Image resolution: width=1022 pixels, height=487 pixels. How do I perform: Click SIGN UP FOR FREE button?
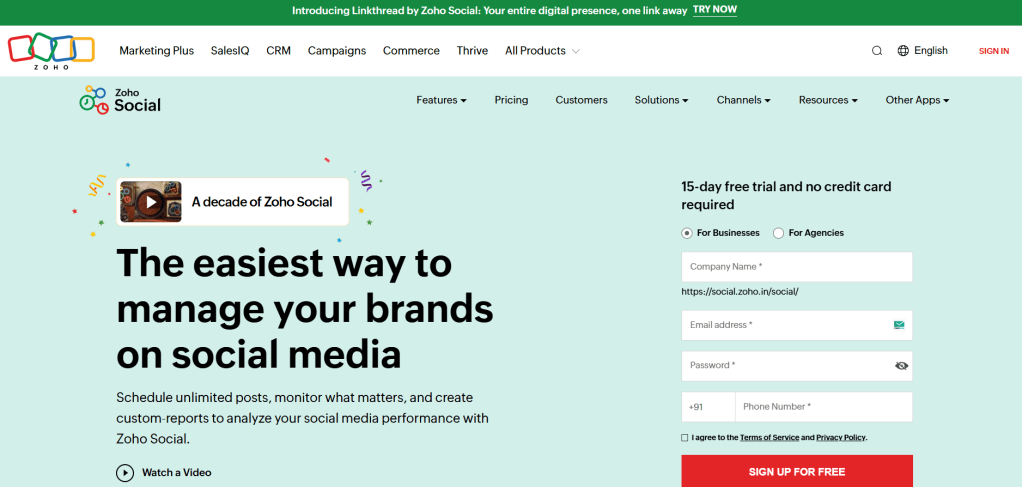(x=797, y=471)
